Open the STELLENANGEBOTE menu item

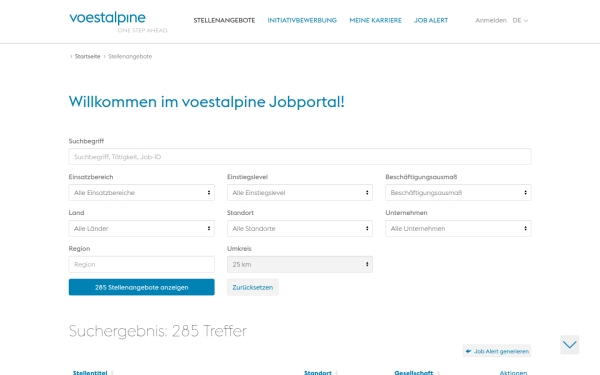(224, 20)
